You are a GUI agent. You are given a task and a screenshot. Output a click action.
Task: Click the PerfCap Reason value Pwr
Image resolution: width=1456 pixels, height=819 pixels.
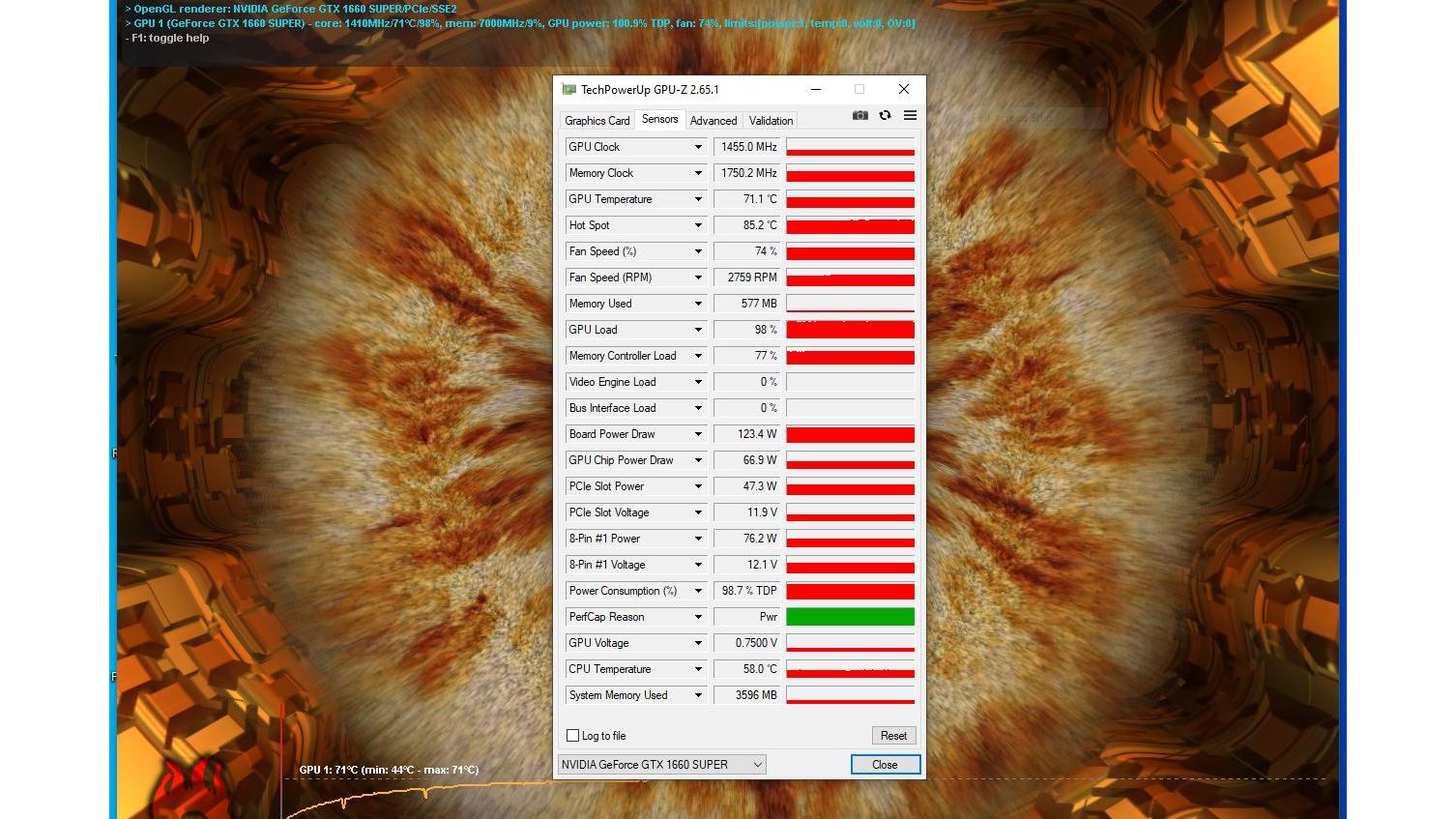[x=746, y=617]
